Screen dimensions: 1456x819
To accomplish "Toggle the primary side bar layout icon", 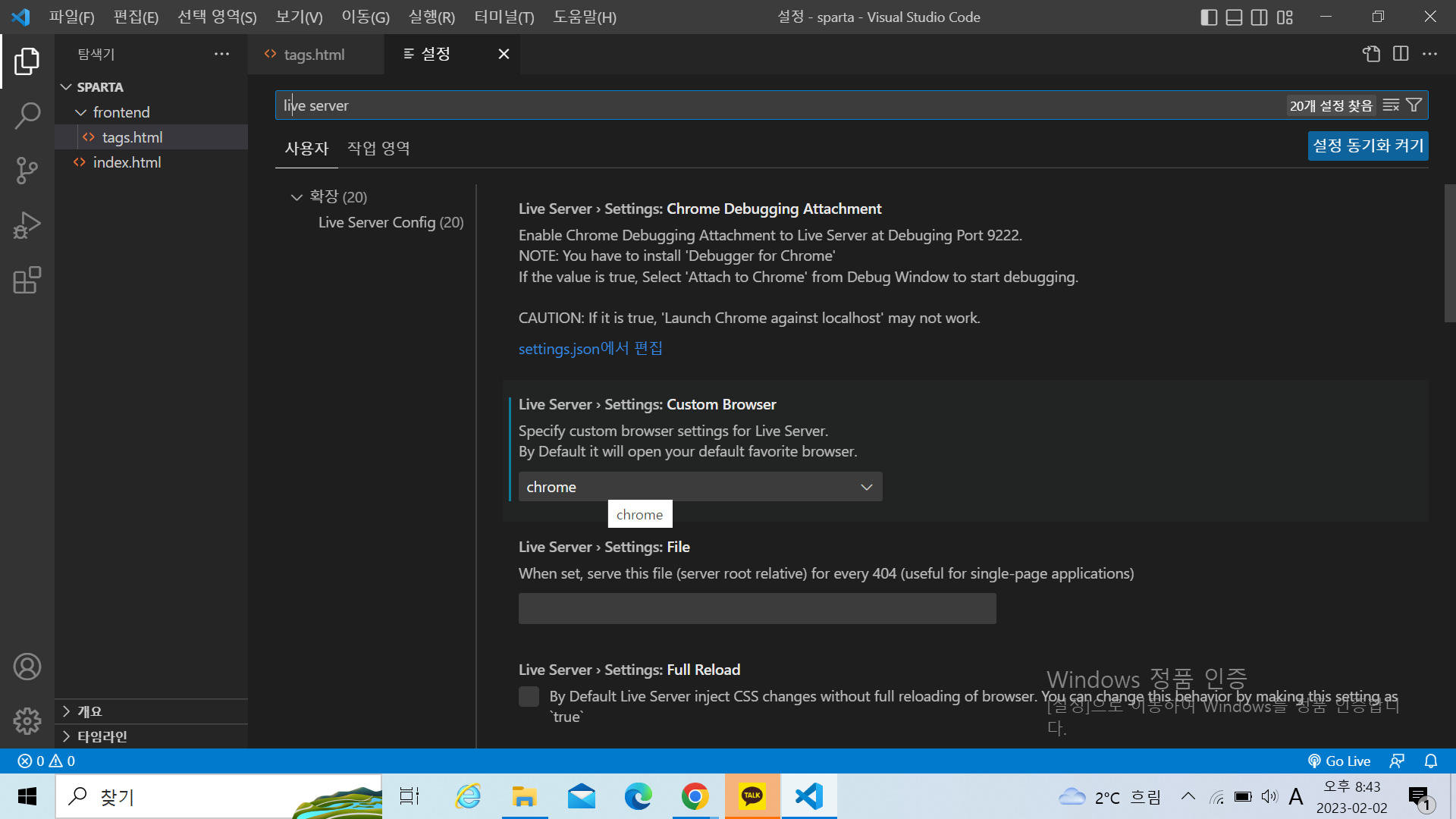I will 1210,17.
